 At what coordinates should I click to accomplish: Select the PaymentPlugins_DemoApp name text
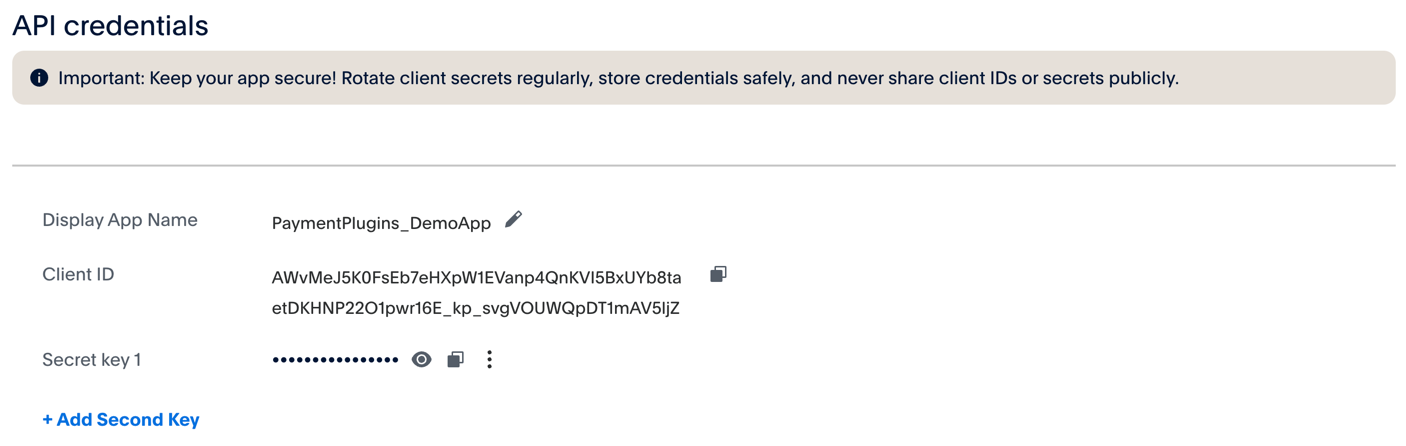tap(381, 223)
